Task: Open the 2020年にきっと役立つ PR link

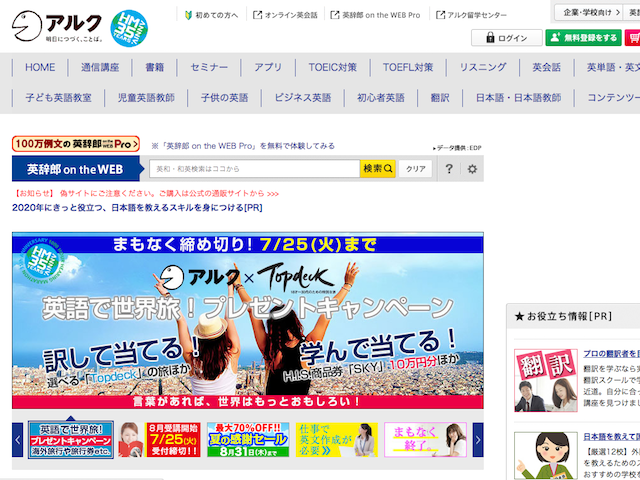Action: click(137, 208)
